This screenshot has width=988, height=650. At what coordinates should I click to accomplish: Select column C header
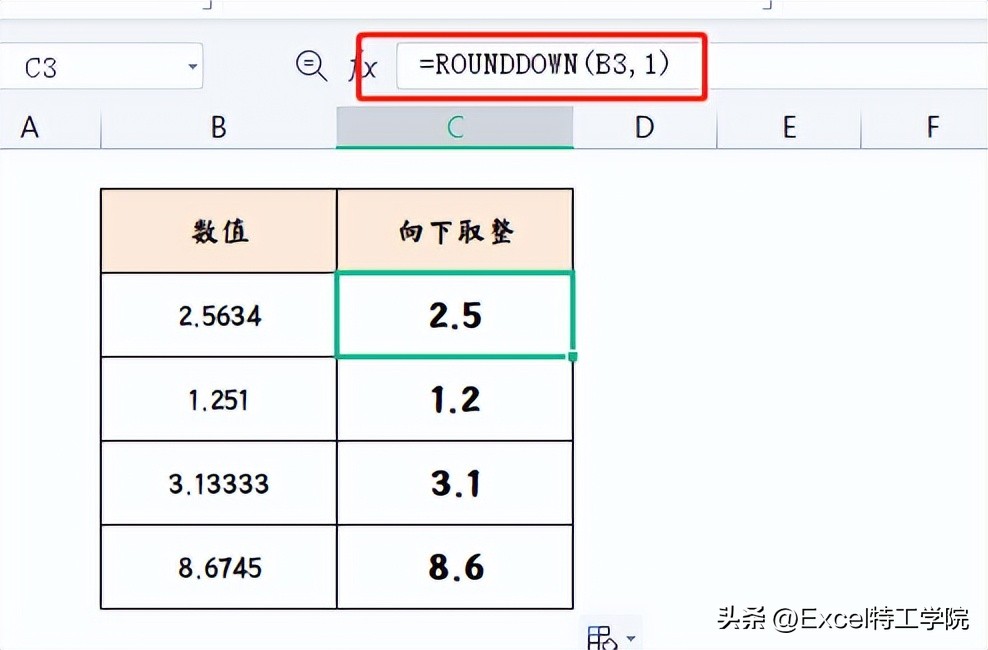(x=455, y=128)
